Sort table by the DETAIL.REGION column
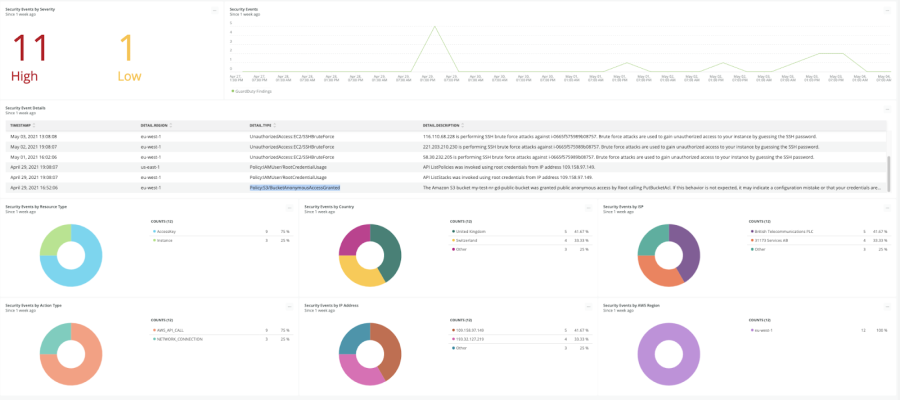Viewport: 900px width, 400px height. [x=156, y=125]
